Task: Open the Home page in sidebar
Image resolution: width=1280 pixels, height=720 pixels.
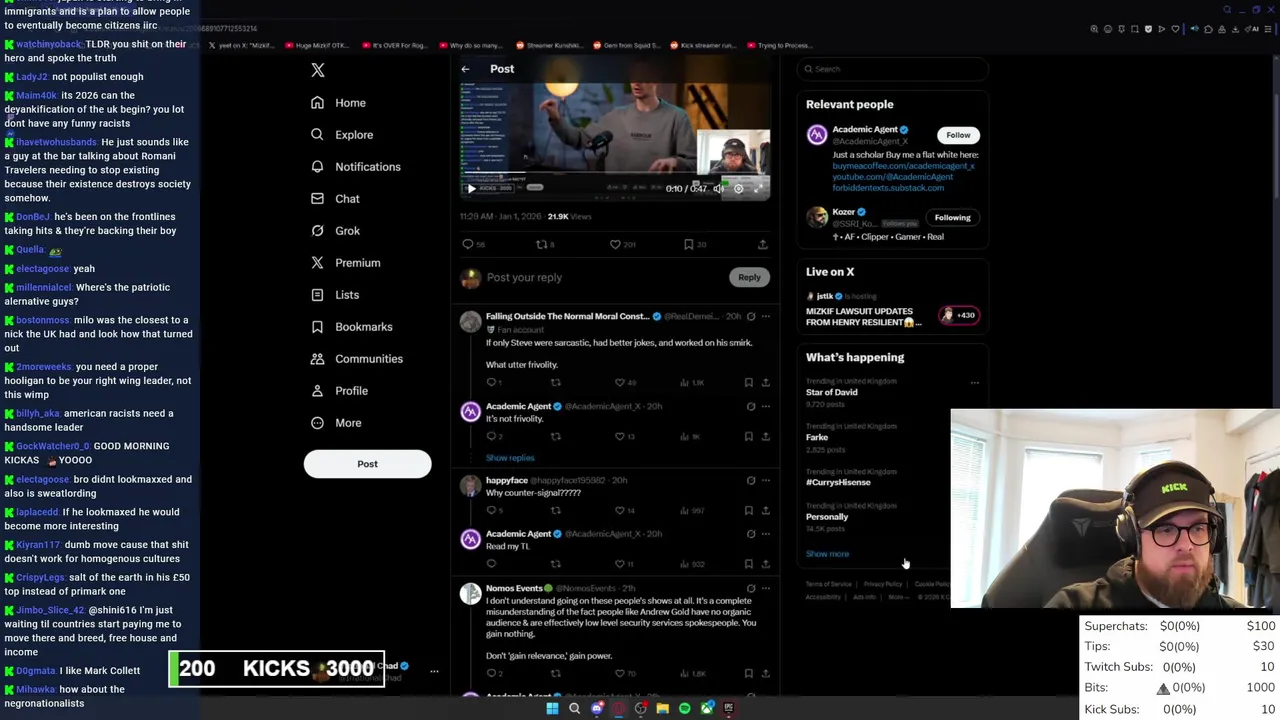Action: (338, 103)
